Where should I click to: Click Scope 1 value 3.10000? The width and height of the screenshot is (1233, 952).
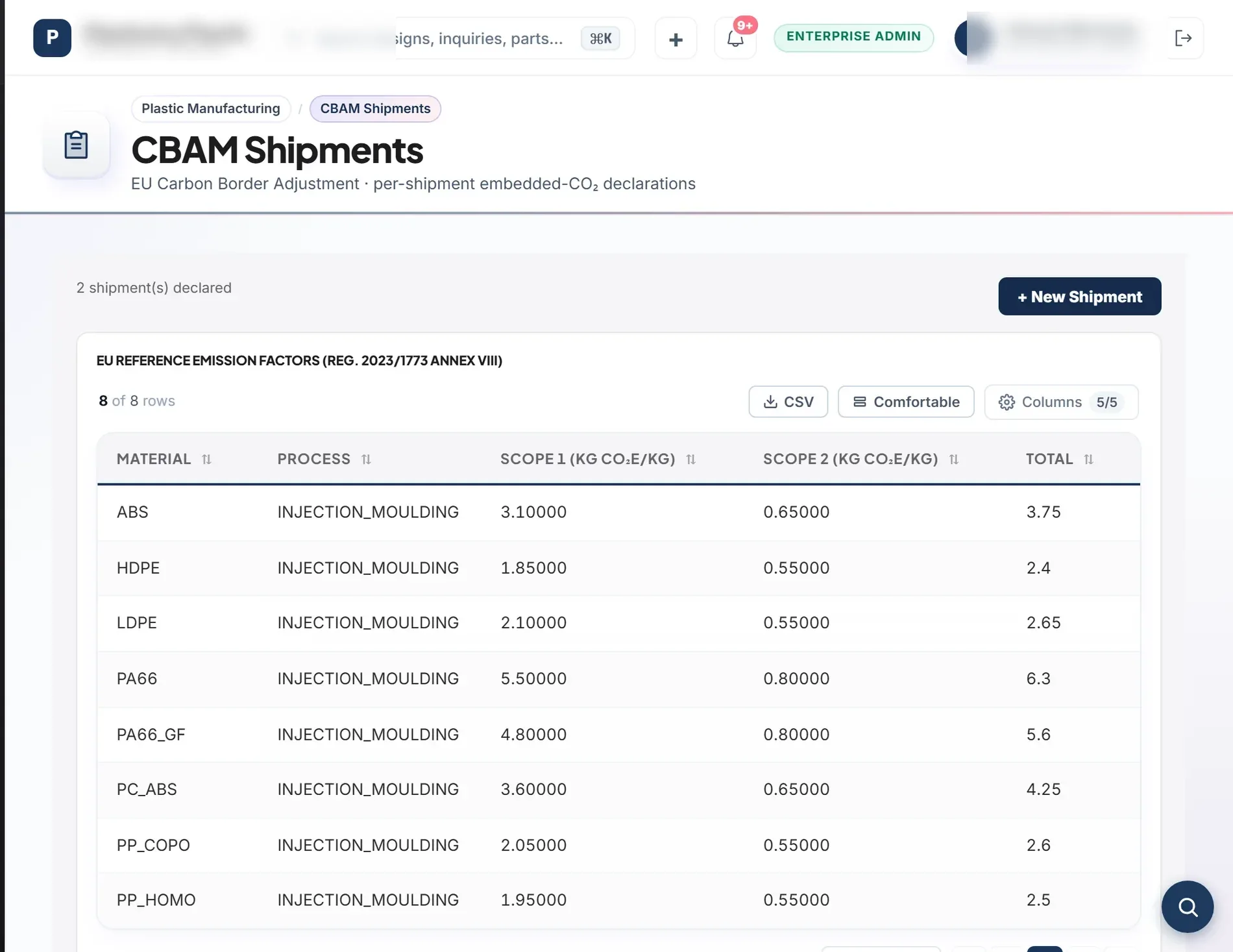pyautogui.click(x=533, y=512)
